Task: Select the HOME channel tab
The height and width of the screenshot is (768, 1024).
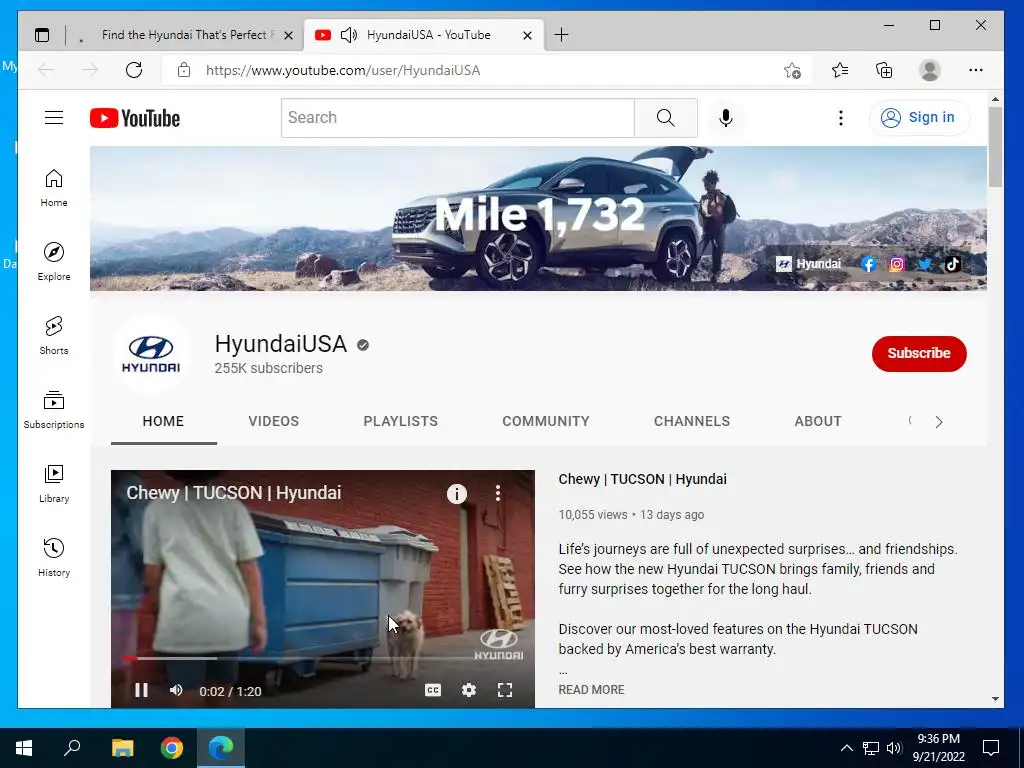Action: [163, 421]
